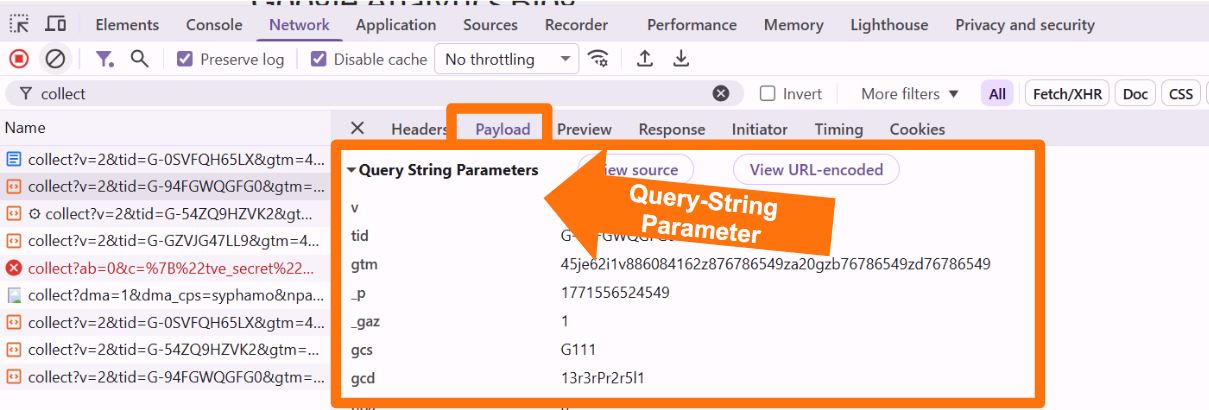
Task: Open network search magnifier
Action: pyautogui.click(x=140, y=59)
